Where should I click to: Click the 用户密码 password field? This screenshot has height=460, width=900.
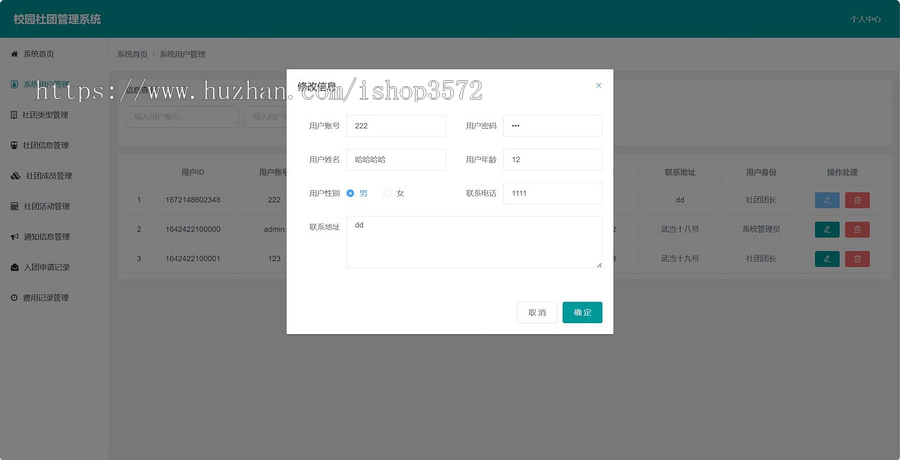[x=553, y=126]
